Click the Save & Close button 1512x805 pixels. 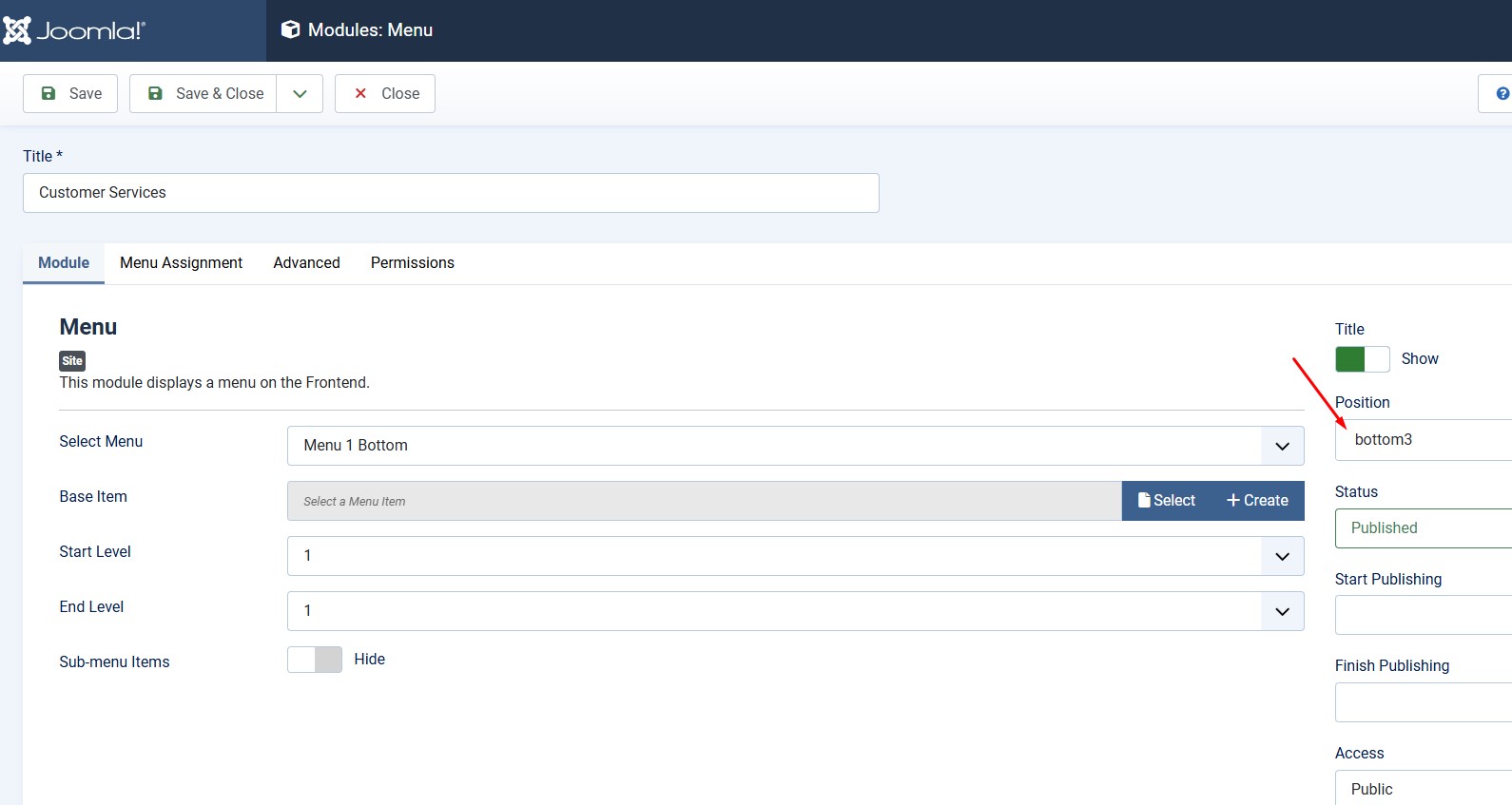(204, 93)
